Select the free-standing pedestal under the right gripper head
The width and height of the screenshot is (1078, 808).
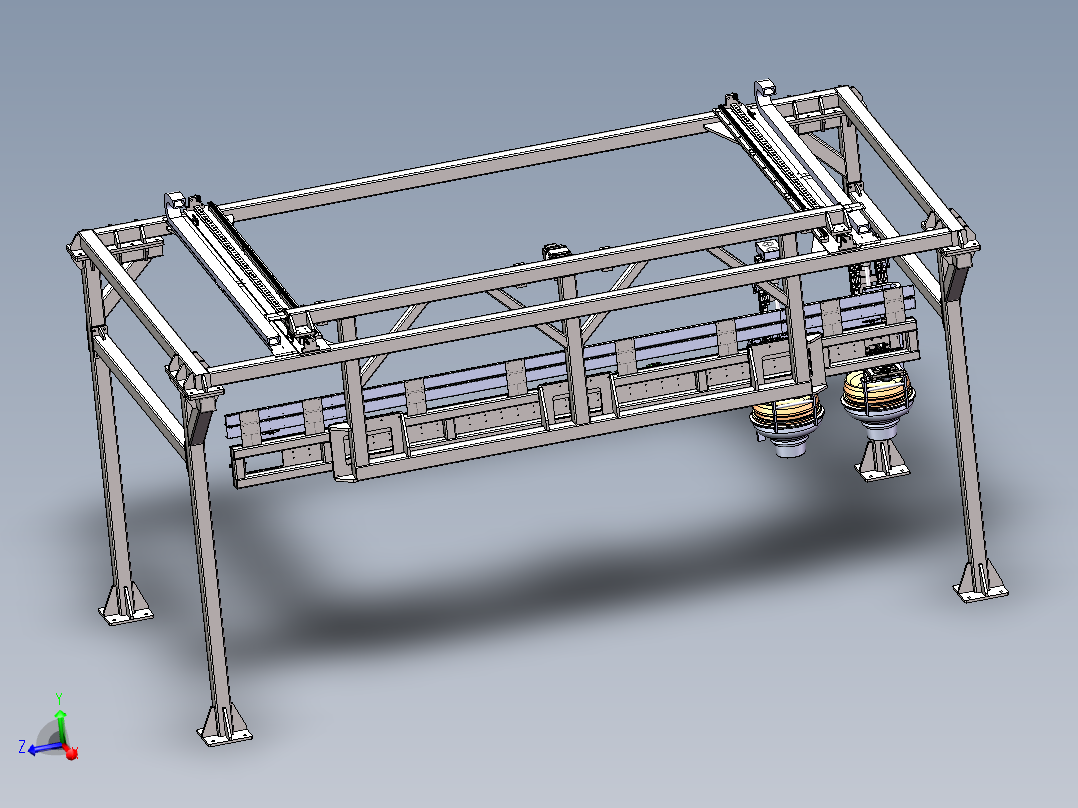coord(882,459)
